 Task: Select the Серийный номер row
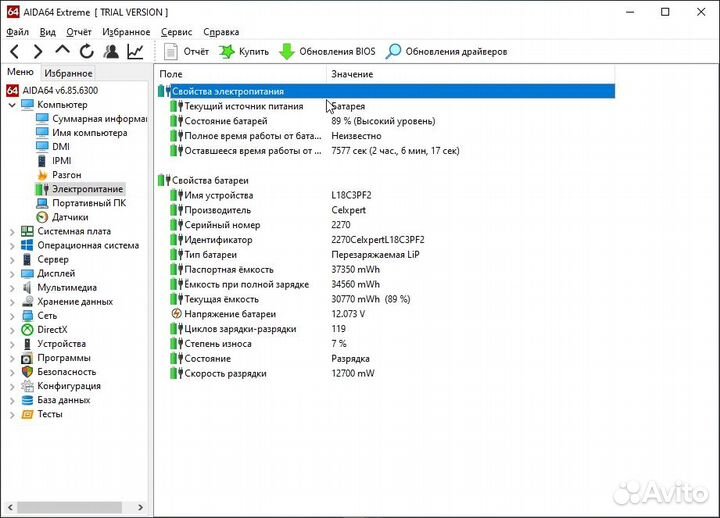coord(386,225)
